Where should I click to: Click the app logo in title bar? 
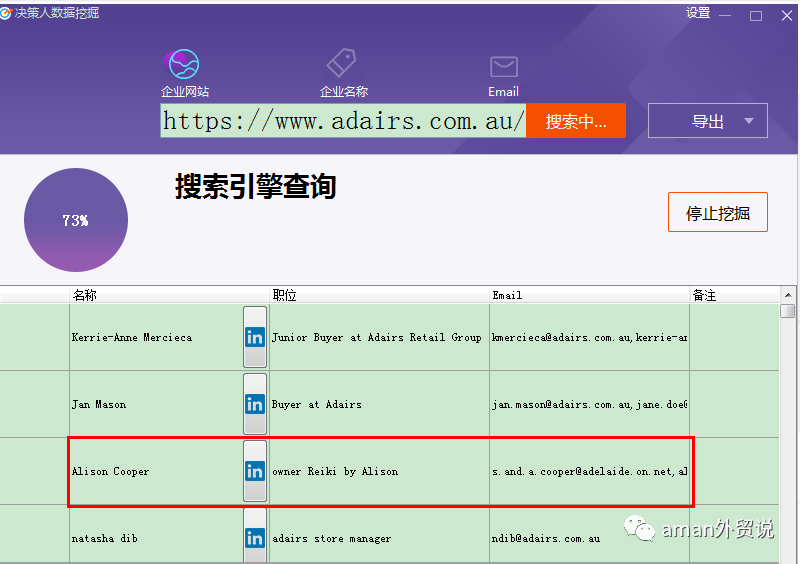click(6, 13)
